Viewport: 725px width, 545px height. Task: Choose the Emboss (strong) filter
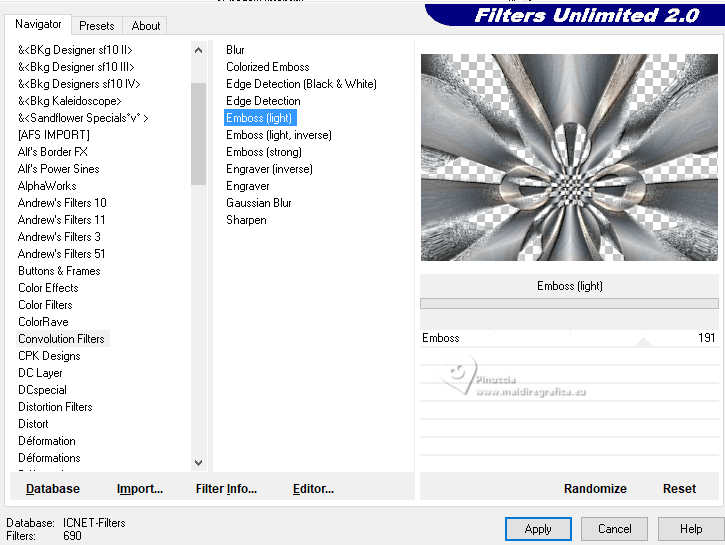264,152
